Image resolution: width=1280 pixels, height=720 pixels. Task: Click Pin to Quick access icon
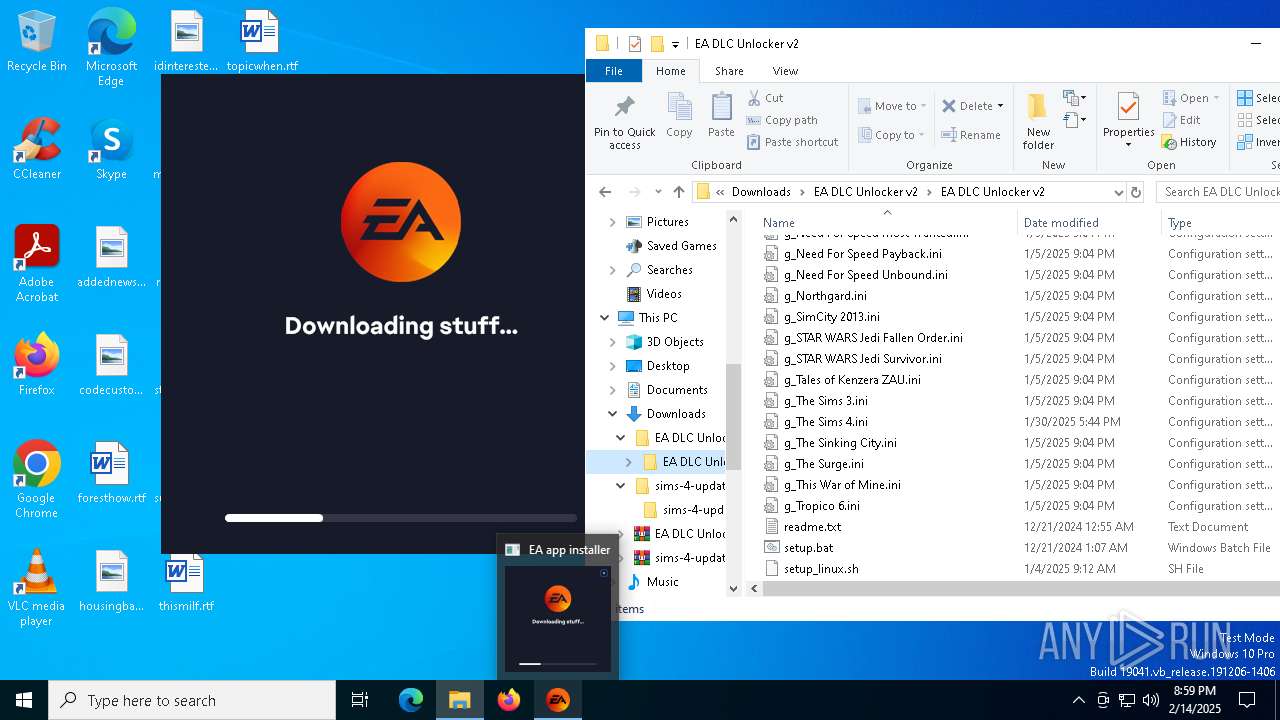(624, 122)
